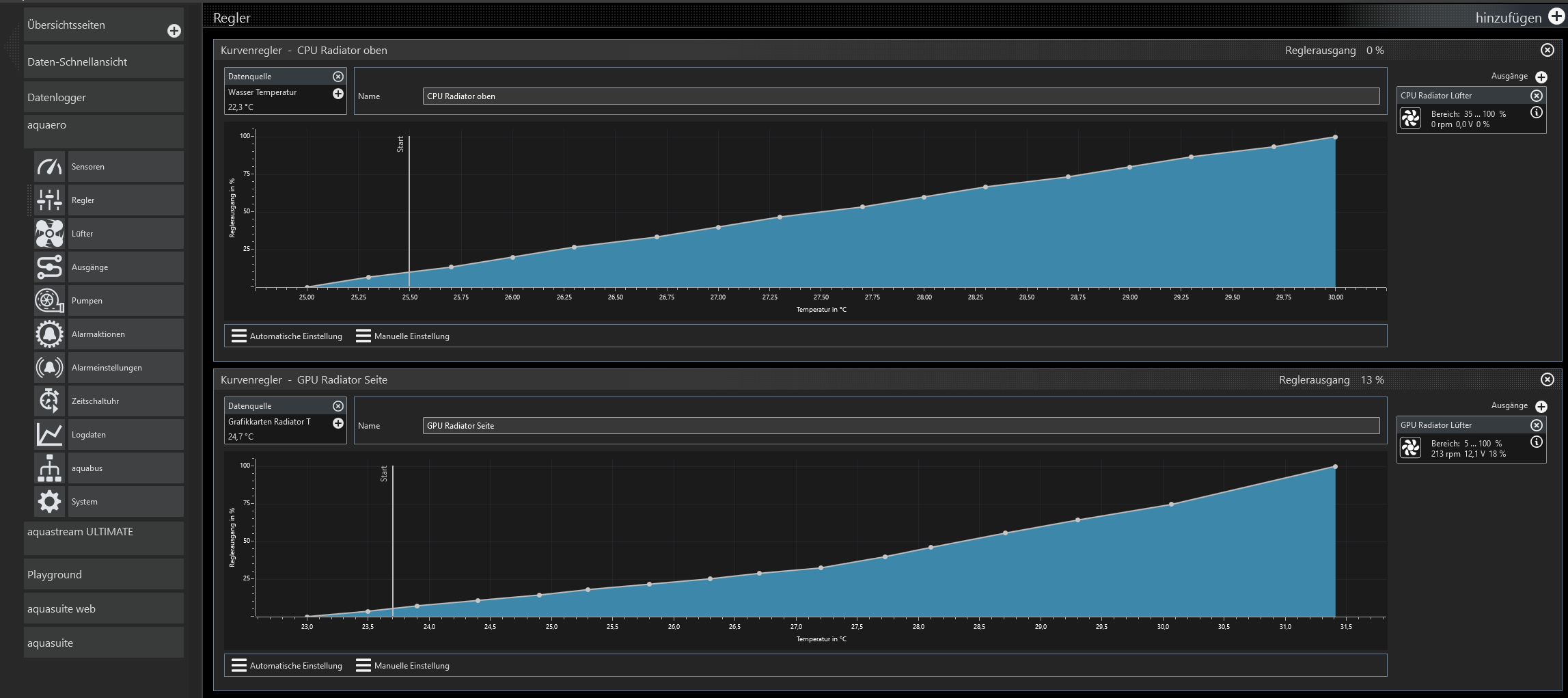The height and width of the screenshot is (698, 1568).
Task: Open the Sensoren gauge icon
Action: click(x=50, y=167)
